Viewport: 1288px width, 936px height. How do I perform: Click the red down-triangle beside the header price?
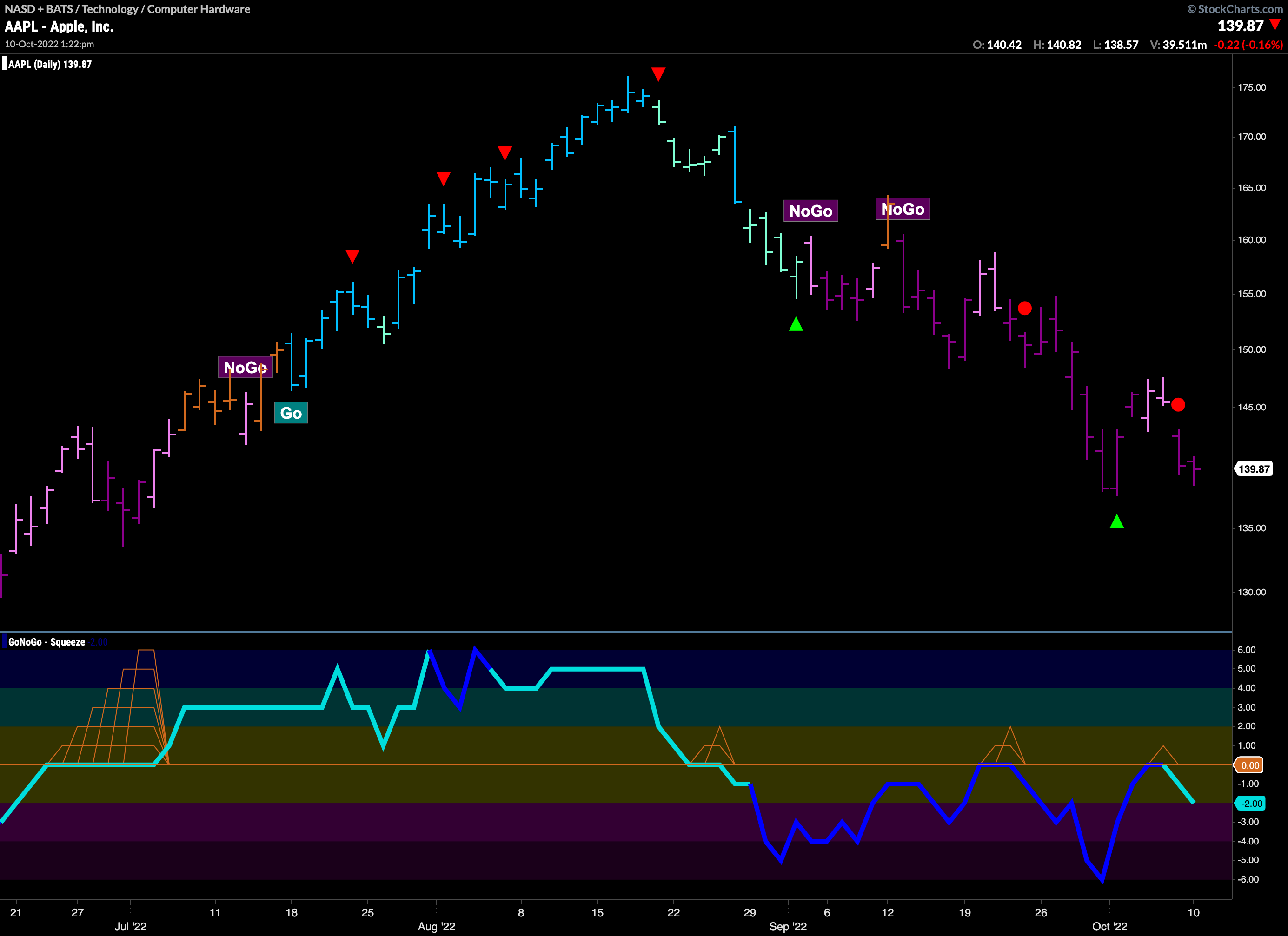tap(1275, 25)
